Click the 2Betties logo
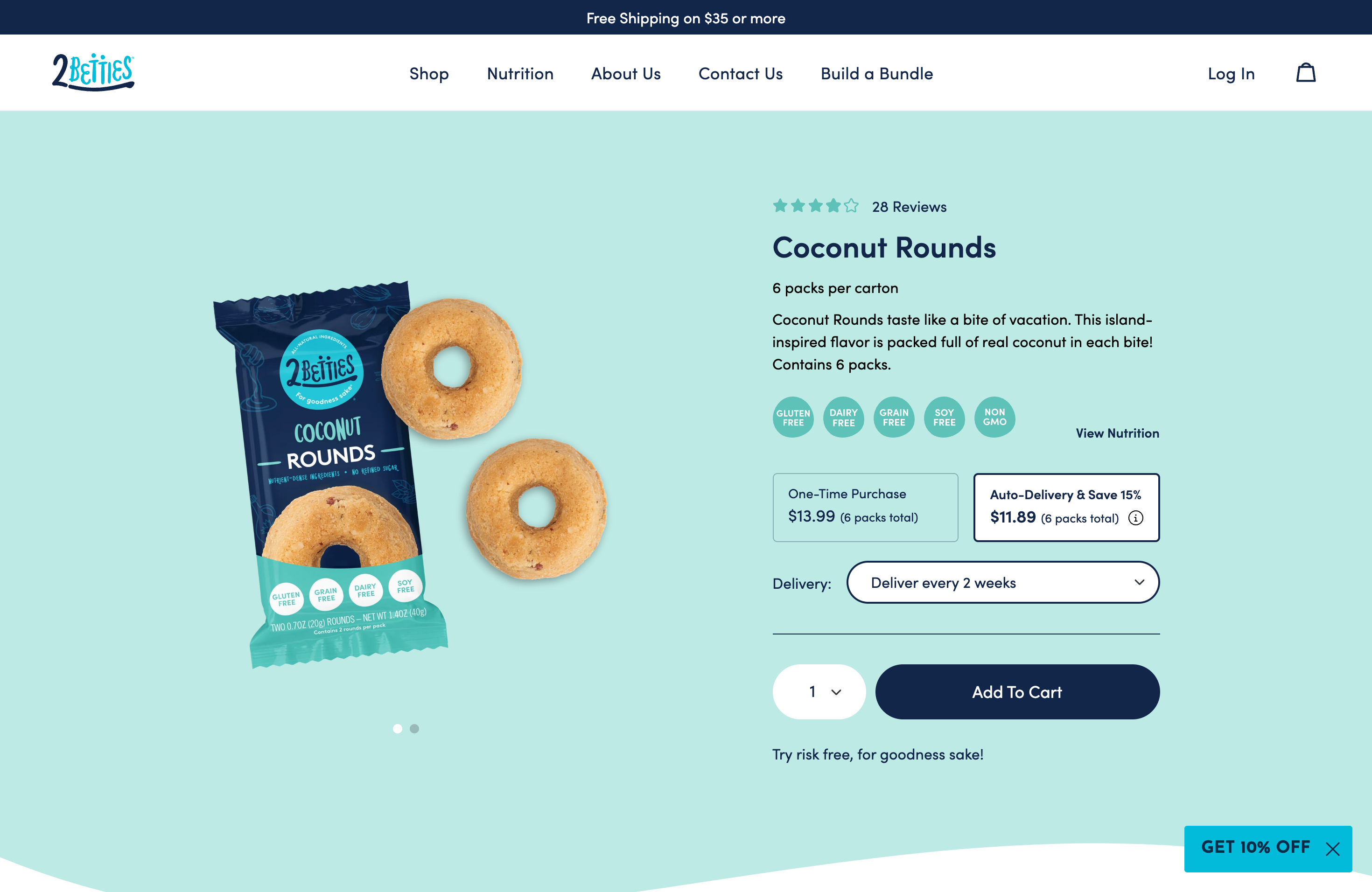Screen dimensions: 1372x892 [93, 72]
